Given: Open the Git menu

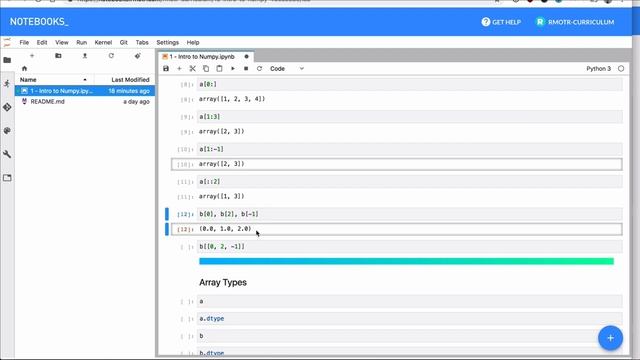Looking at the screenshot, I should [124, 42].
